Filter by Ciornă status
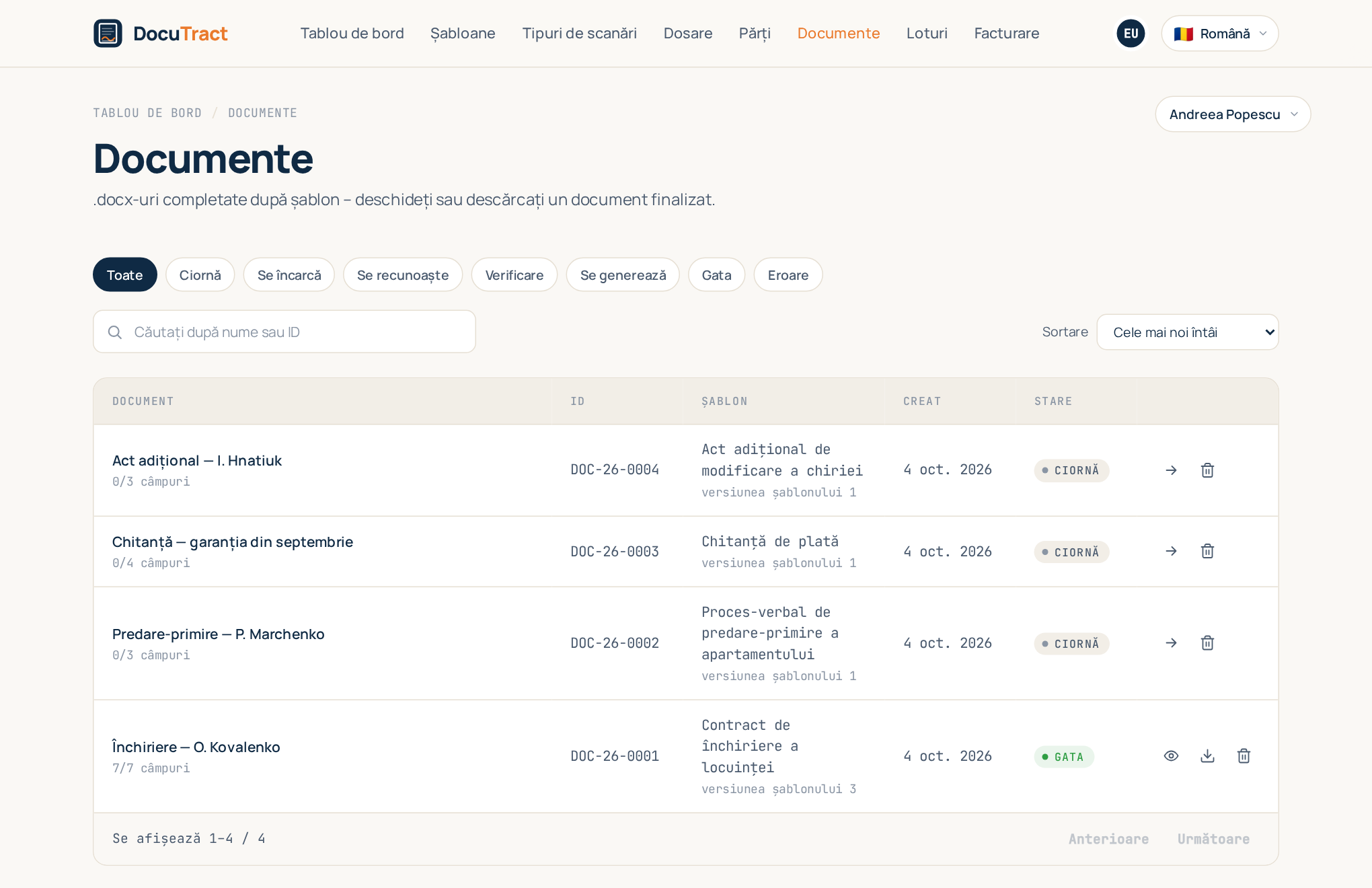The width and height of the screenshot is (1372, 888). click(200, 275)
